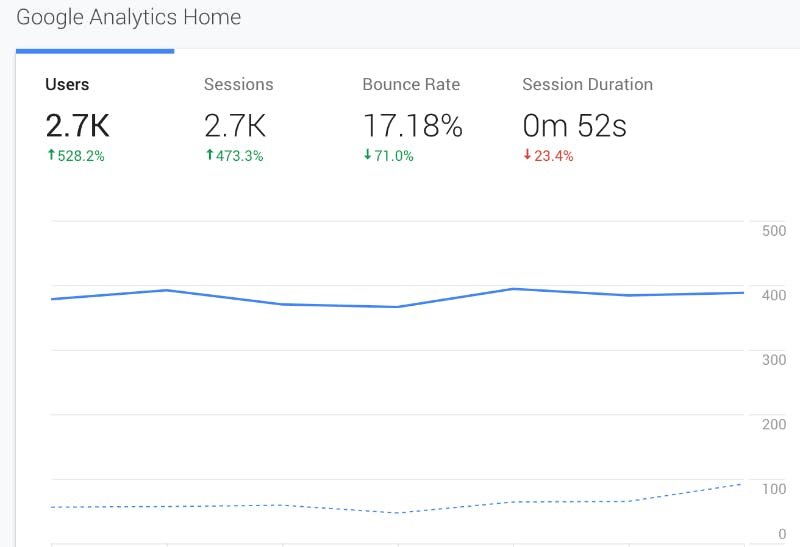The height and width of the screenshot is (547, 800).
Task: Click the solid blue users trend line
Action: click(397, 307)
